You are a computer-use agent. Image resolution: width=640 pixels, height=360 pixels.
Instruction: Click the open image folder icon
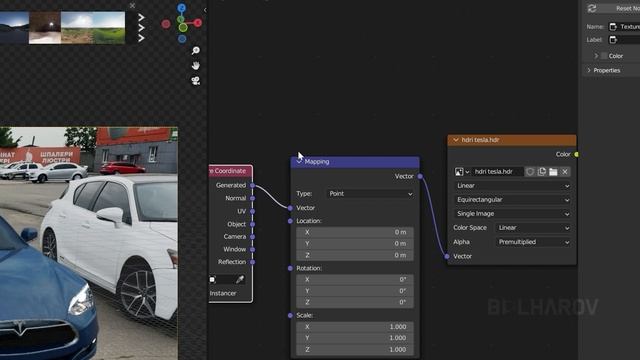[553, 172]
